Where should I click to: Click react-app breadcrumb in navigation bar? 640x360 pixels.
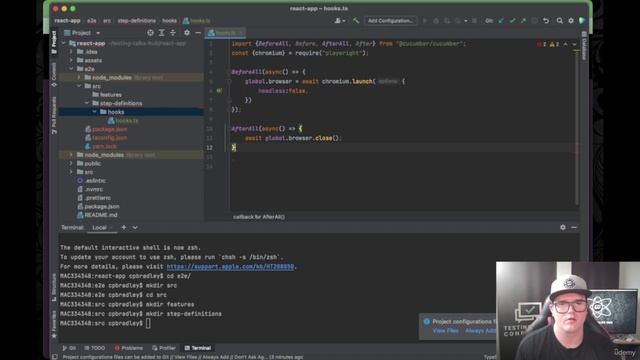click(67, 20)
